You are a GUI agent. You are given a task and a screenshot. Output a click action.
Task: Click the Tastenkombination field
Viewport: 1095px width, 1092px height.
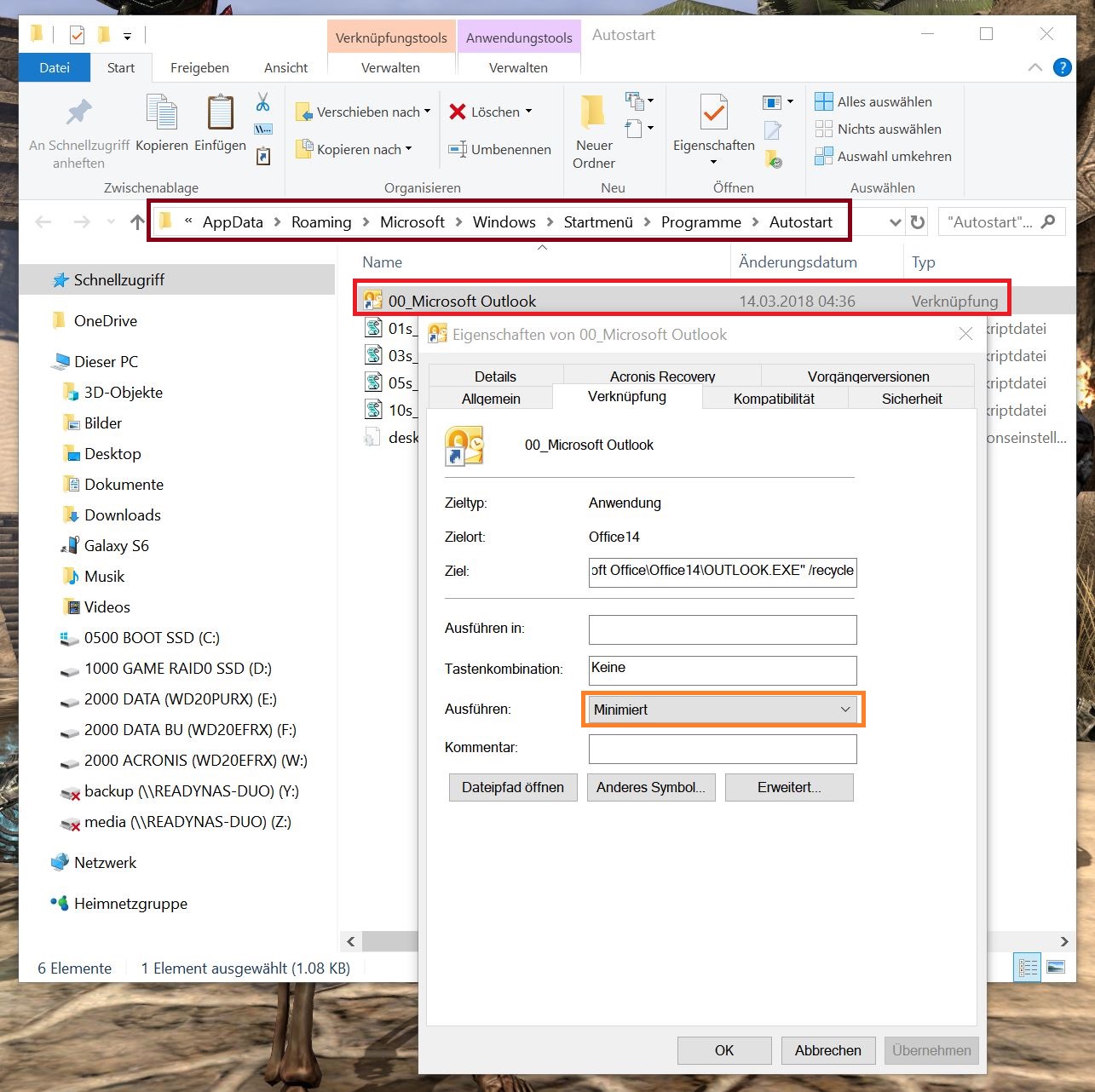point(723,670)
